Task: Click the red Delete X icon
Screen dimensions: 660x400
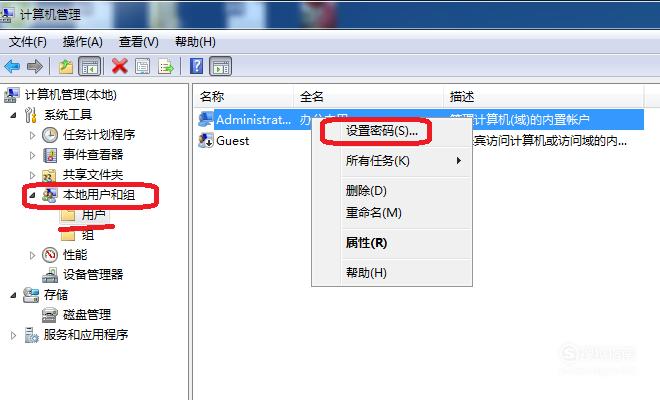Action: coord(120,66)
